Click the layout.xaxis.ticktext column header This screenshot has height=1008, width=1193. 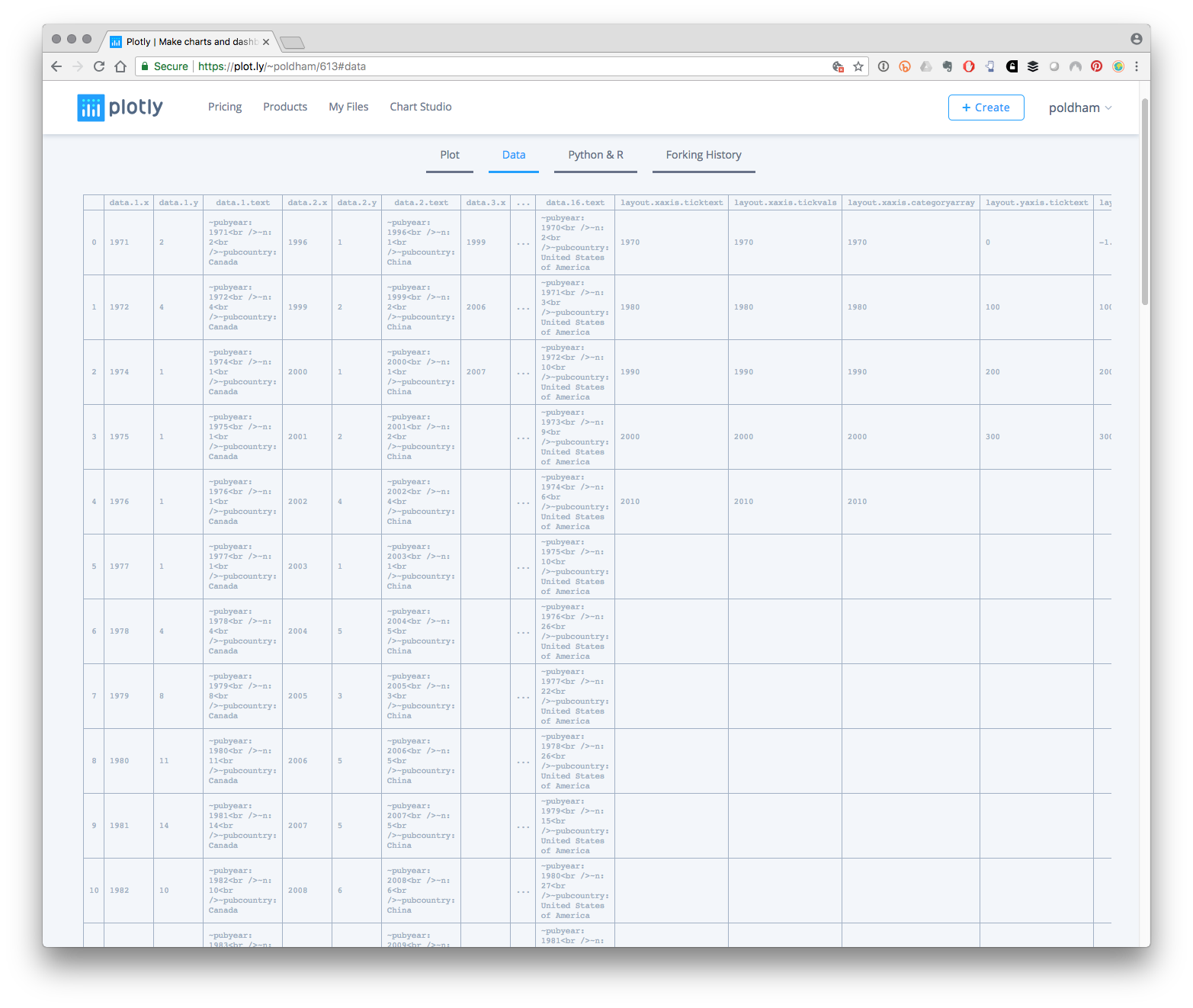(x=672, y=203)
